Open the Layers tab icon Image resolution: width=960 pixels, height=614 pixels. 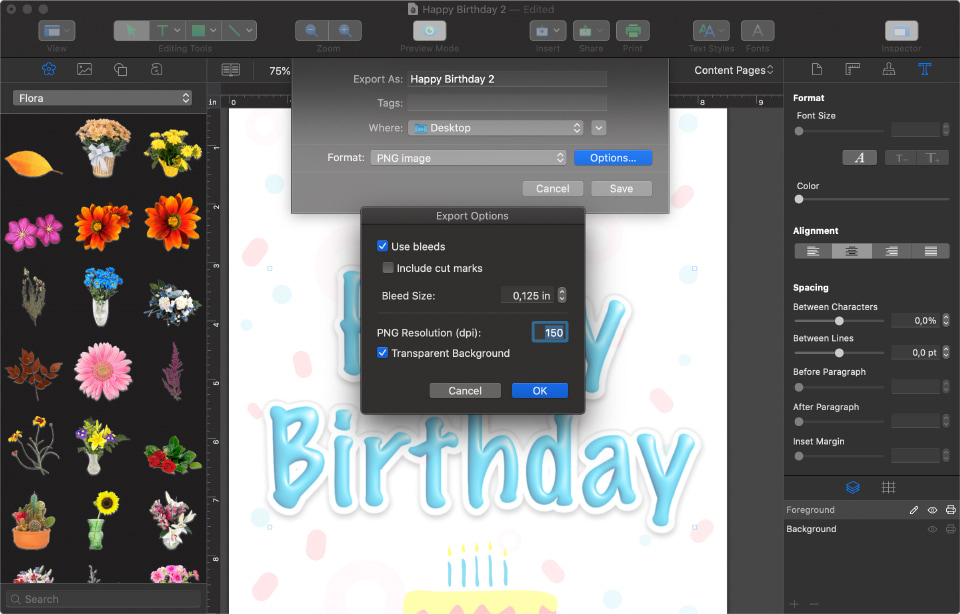pos(853,487)
